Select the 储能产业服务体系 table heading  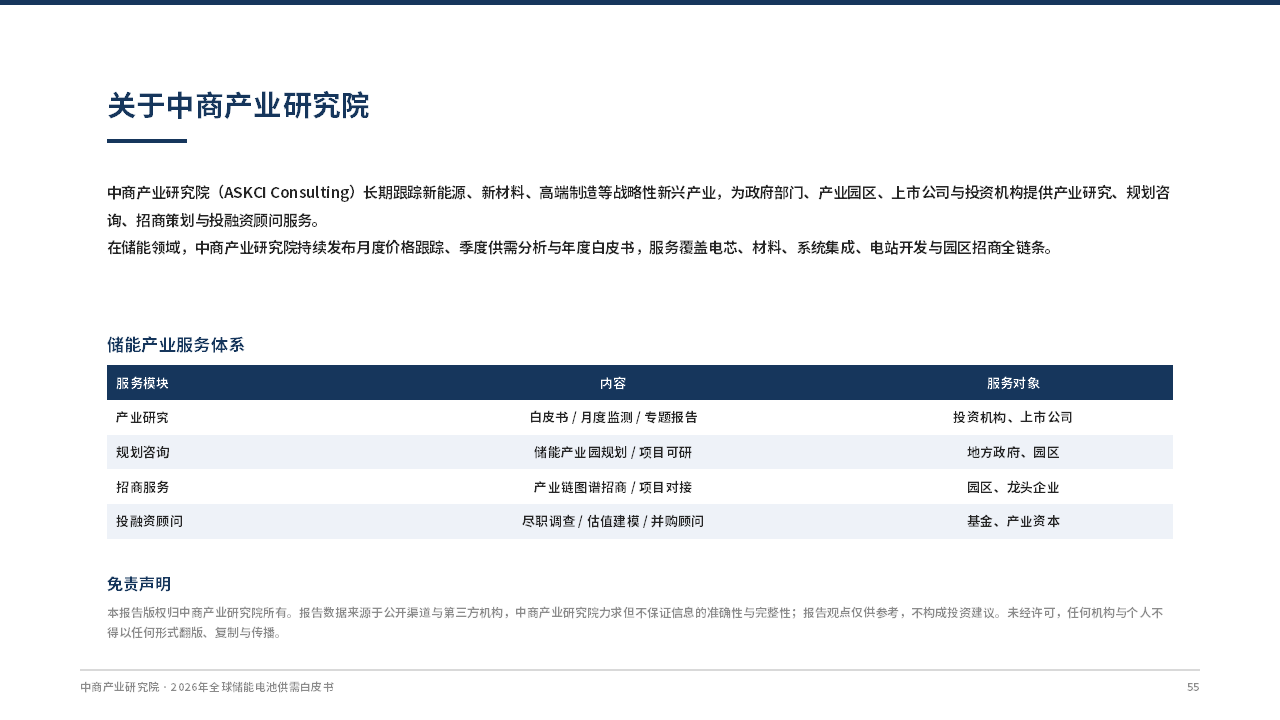point(176,345)
